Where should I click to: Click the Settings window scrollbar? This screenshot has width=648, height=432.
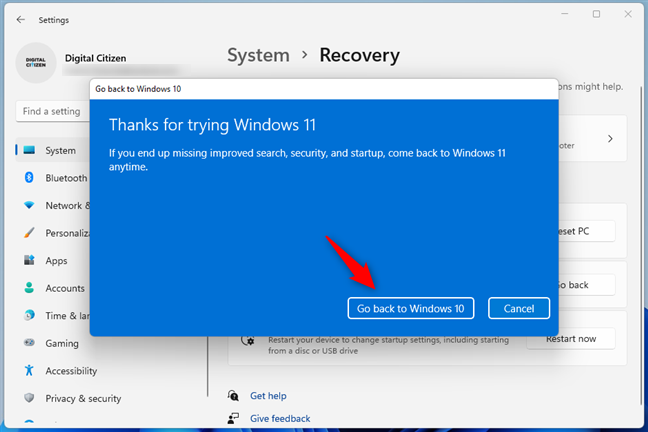pyautogui.click(x=641, y=246)
